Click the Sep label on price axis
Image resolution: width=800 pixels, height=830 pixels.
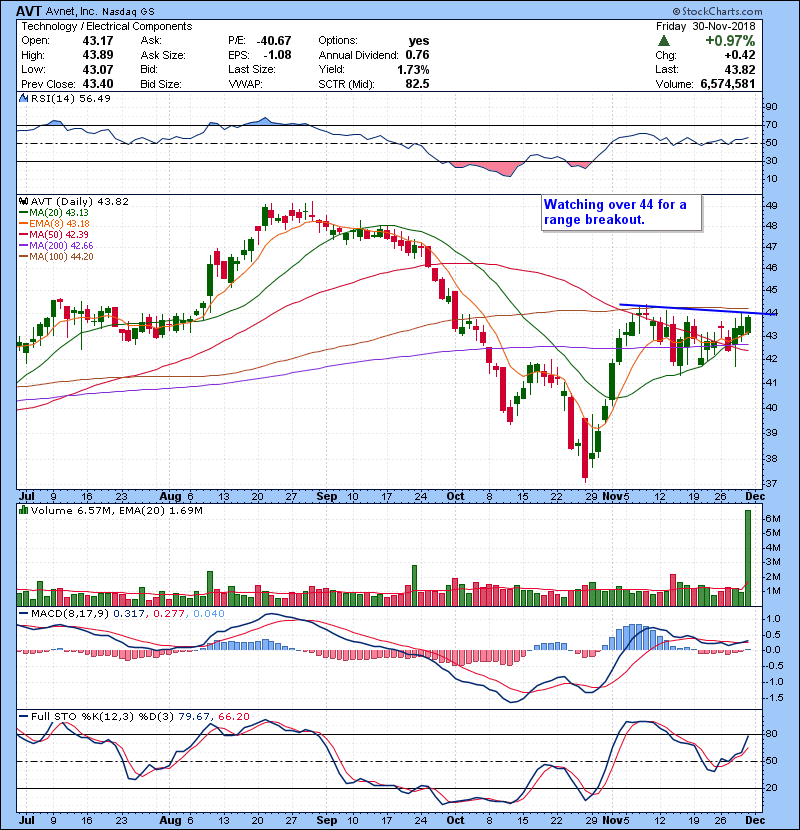point(326,497)
